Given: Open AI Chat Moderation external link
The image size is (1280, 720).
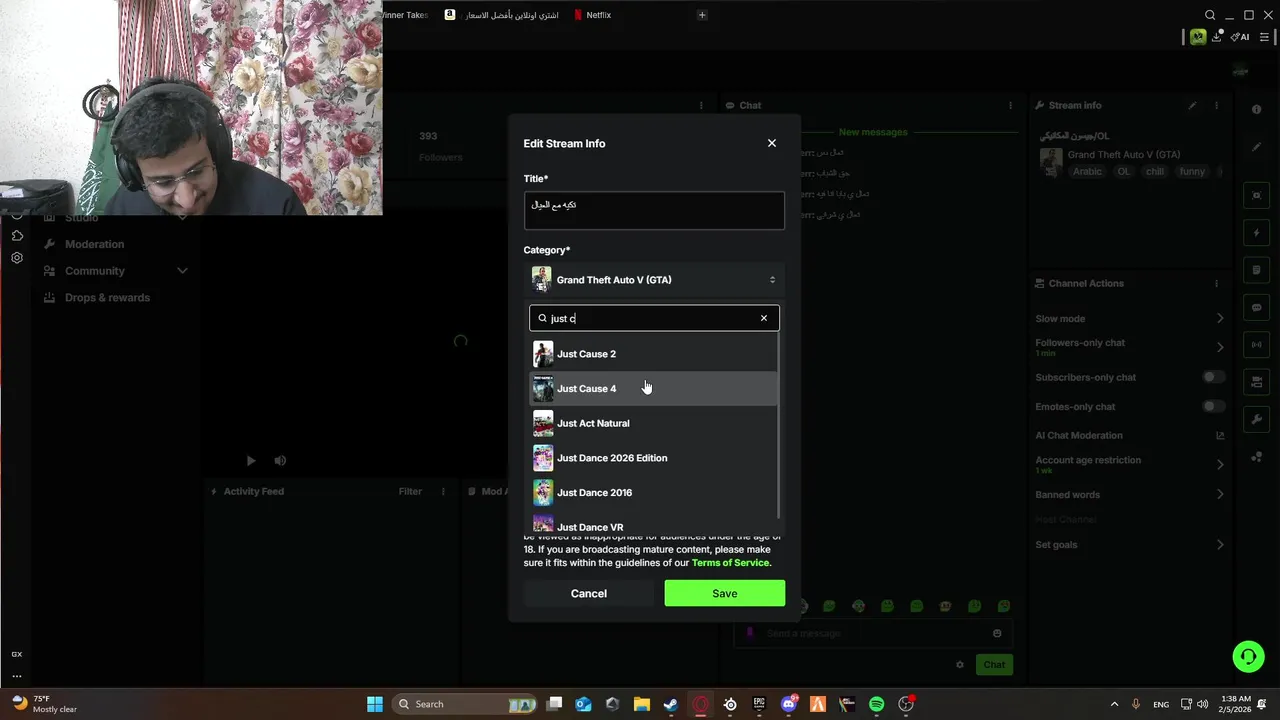Looking at the screenshot, I should point(1220,435).
